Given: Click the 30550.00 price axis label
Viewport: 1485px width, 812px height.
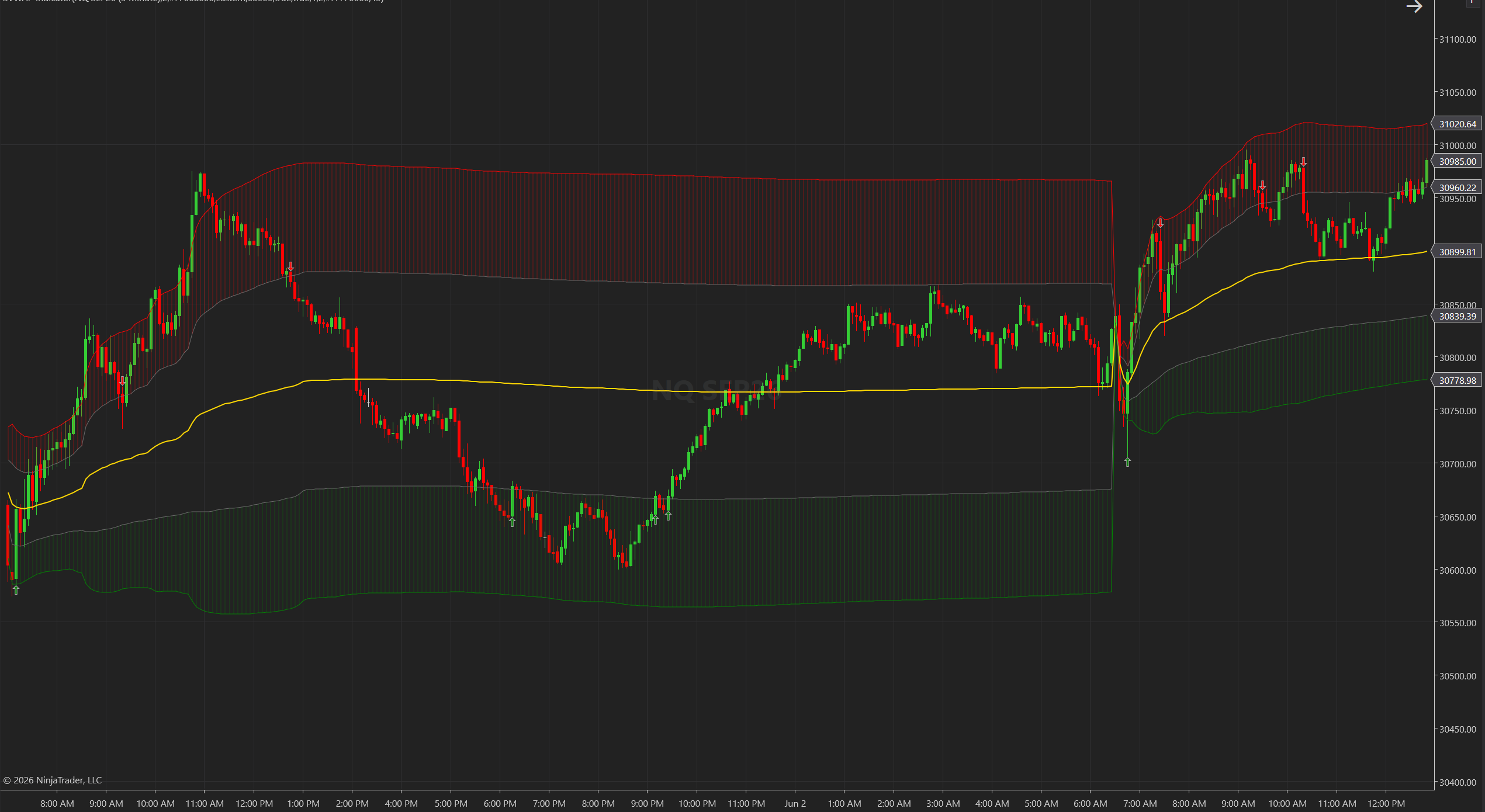Looking at the screenshot, I should coord(1458,623).
